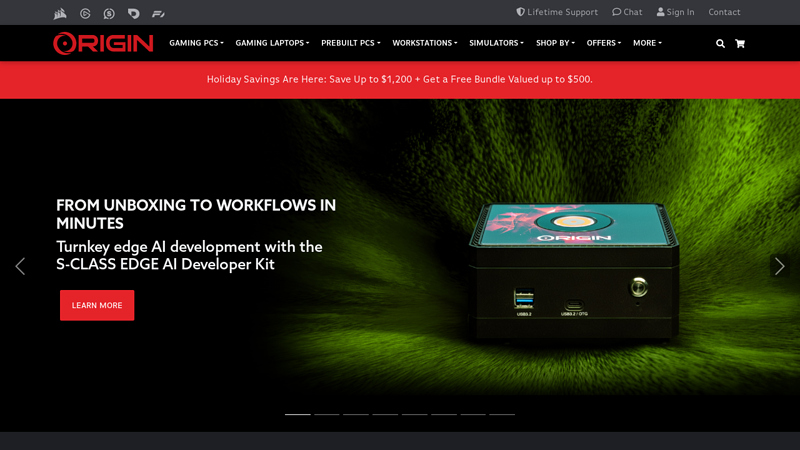
Task: Start a Chat session
Action: pyautogui.click(x=627, y=12)
